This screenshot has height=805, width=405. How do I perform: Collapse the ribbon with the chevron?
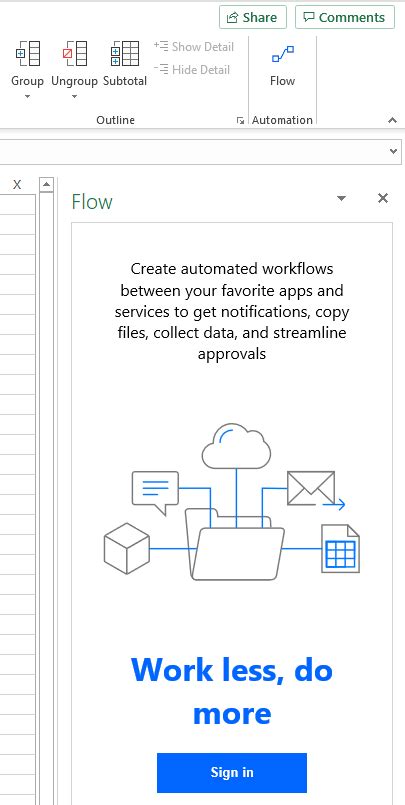[x=392, y=120]
